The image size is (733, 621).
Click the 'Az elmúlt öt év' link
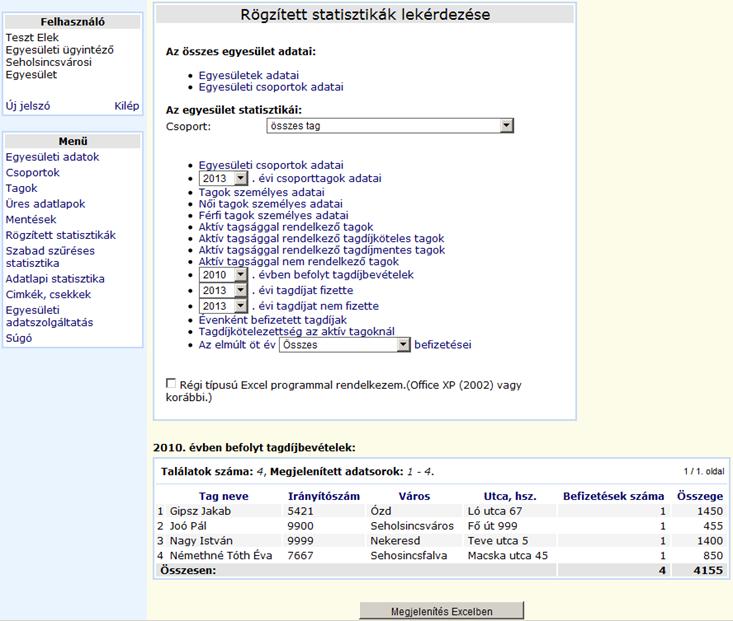point(237,345)
